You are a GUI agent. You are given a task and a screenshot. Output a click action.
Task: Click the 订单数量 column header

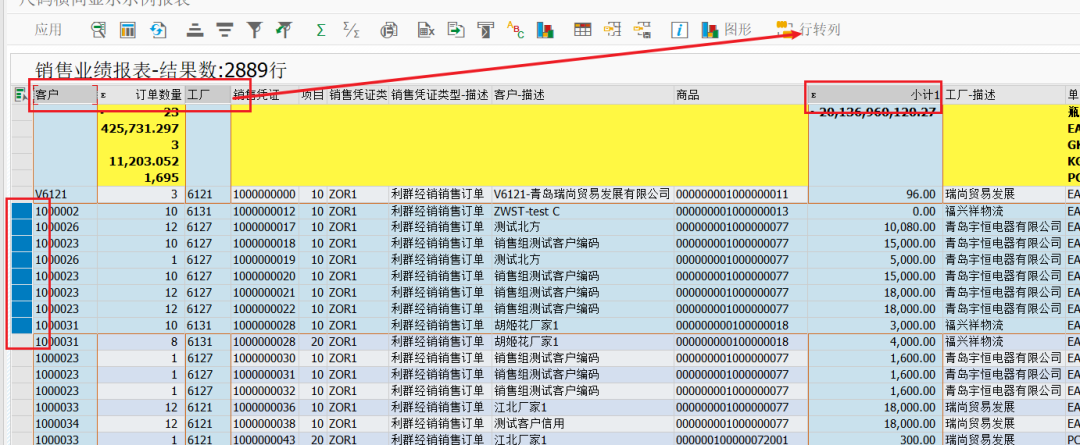pos(141,95)
